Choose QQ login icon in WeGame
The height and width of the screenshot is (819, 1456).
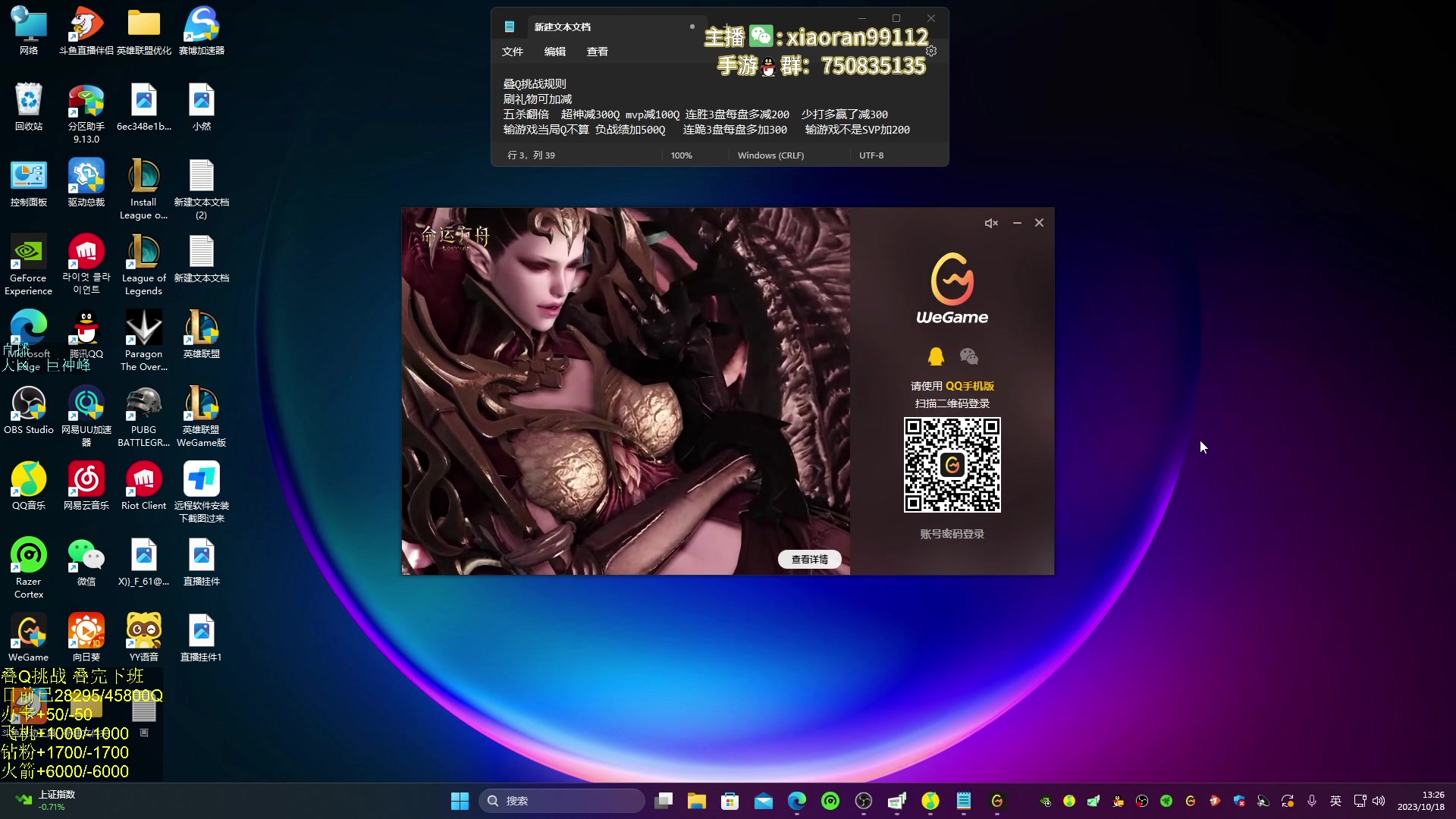pos(936,356)
